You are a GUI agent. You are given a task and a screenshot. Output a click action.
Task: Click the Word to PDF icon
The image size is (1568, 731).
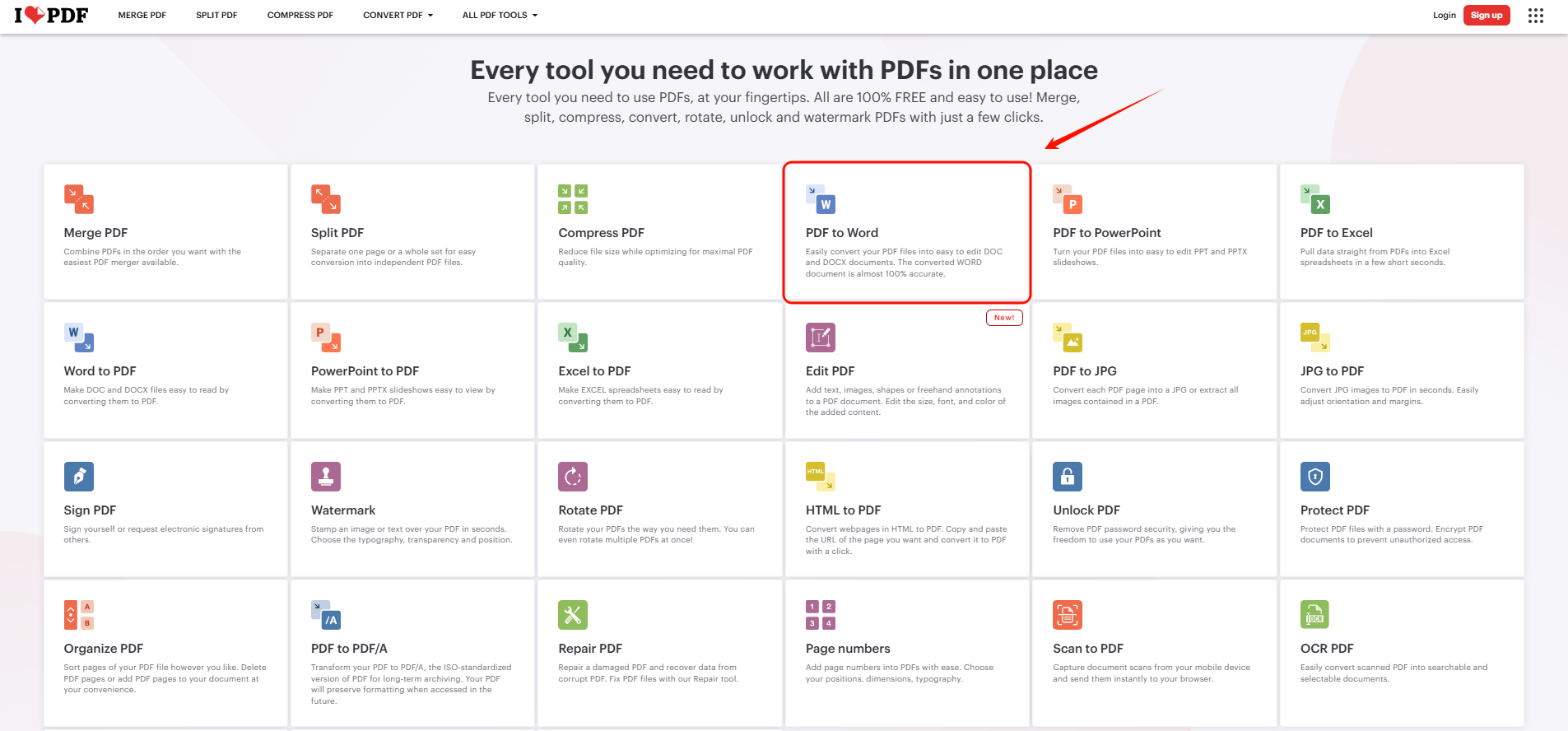79,338
